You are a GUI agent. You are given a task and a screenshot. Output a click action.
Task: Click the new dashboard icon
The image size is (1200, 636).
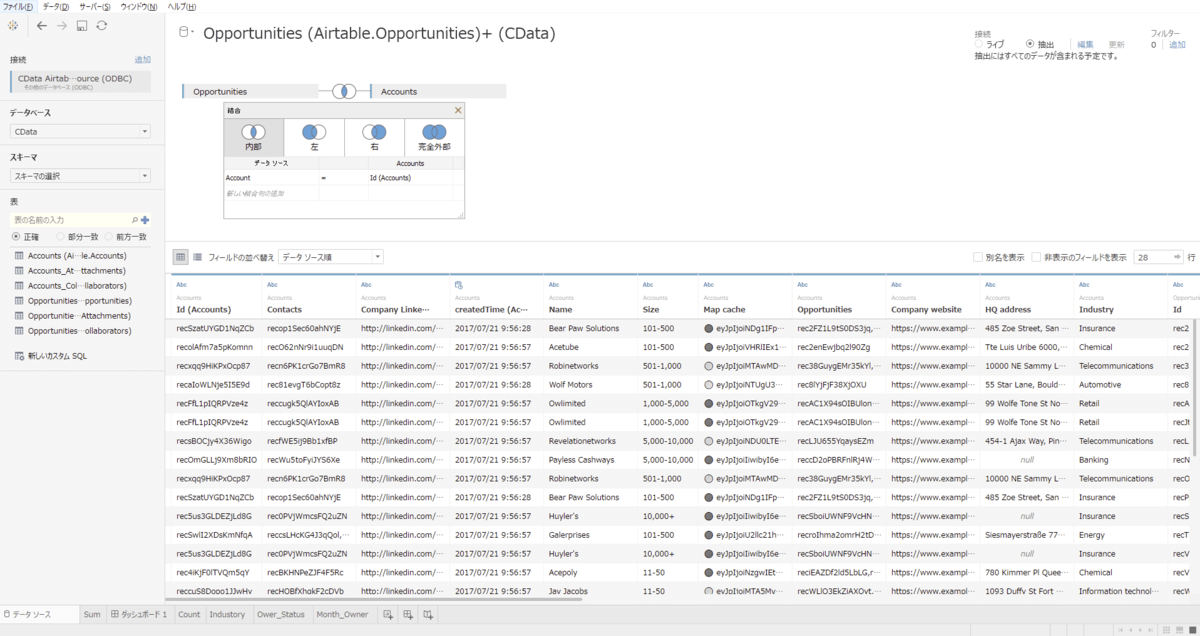pos(409,614)
